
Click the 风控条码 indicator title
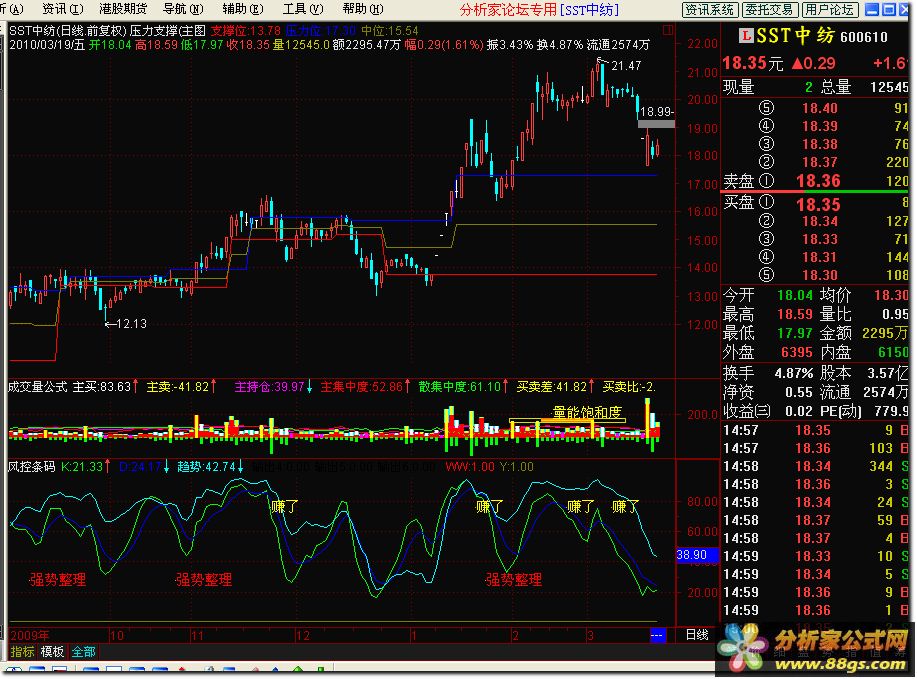click(x=32, y=467)
